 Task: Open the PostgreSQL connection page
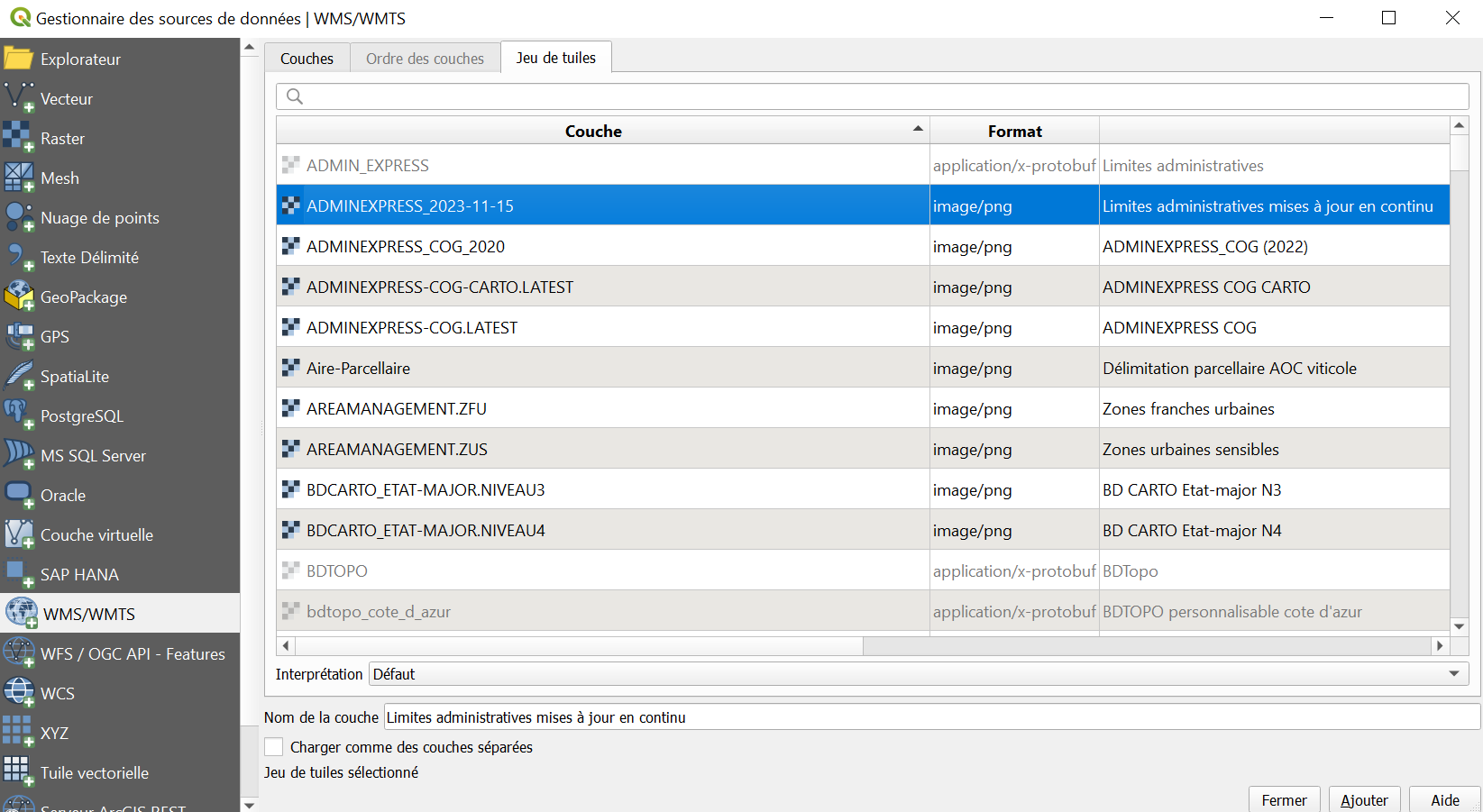coord(84,415)
